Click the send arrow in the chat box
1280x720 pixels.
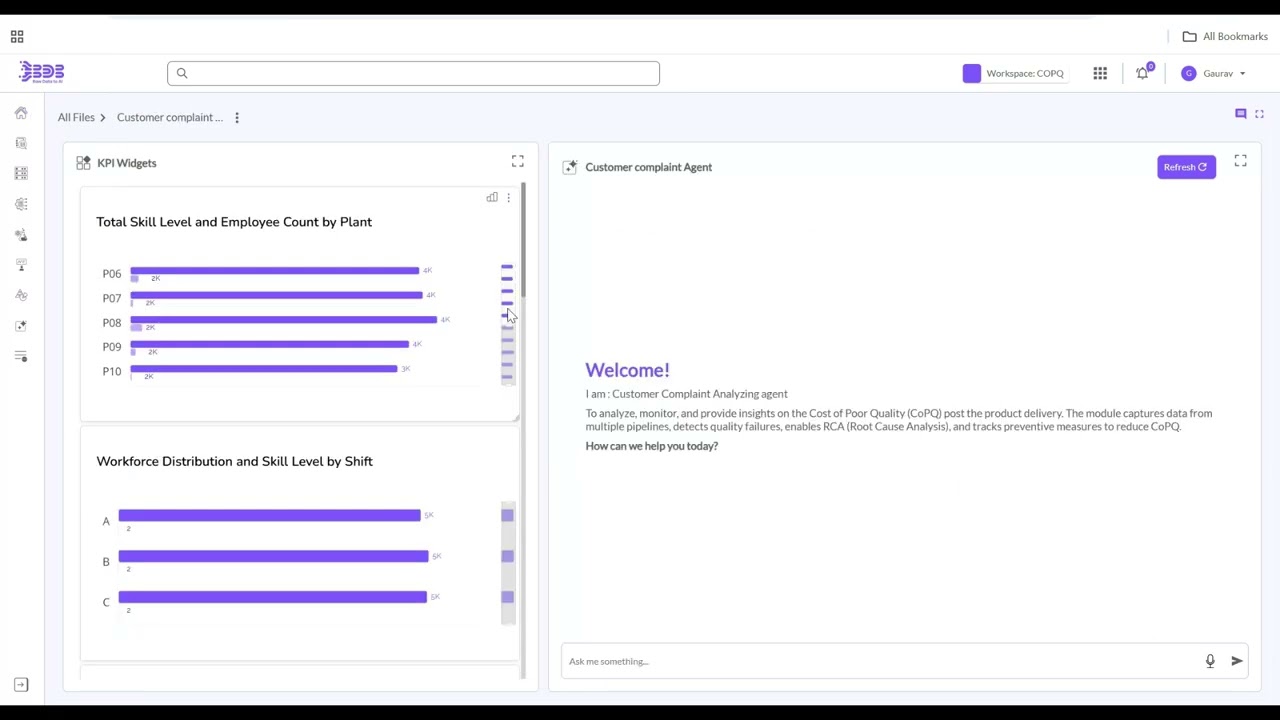coord(1237,661)
